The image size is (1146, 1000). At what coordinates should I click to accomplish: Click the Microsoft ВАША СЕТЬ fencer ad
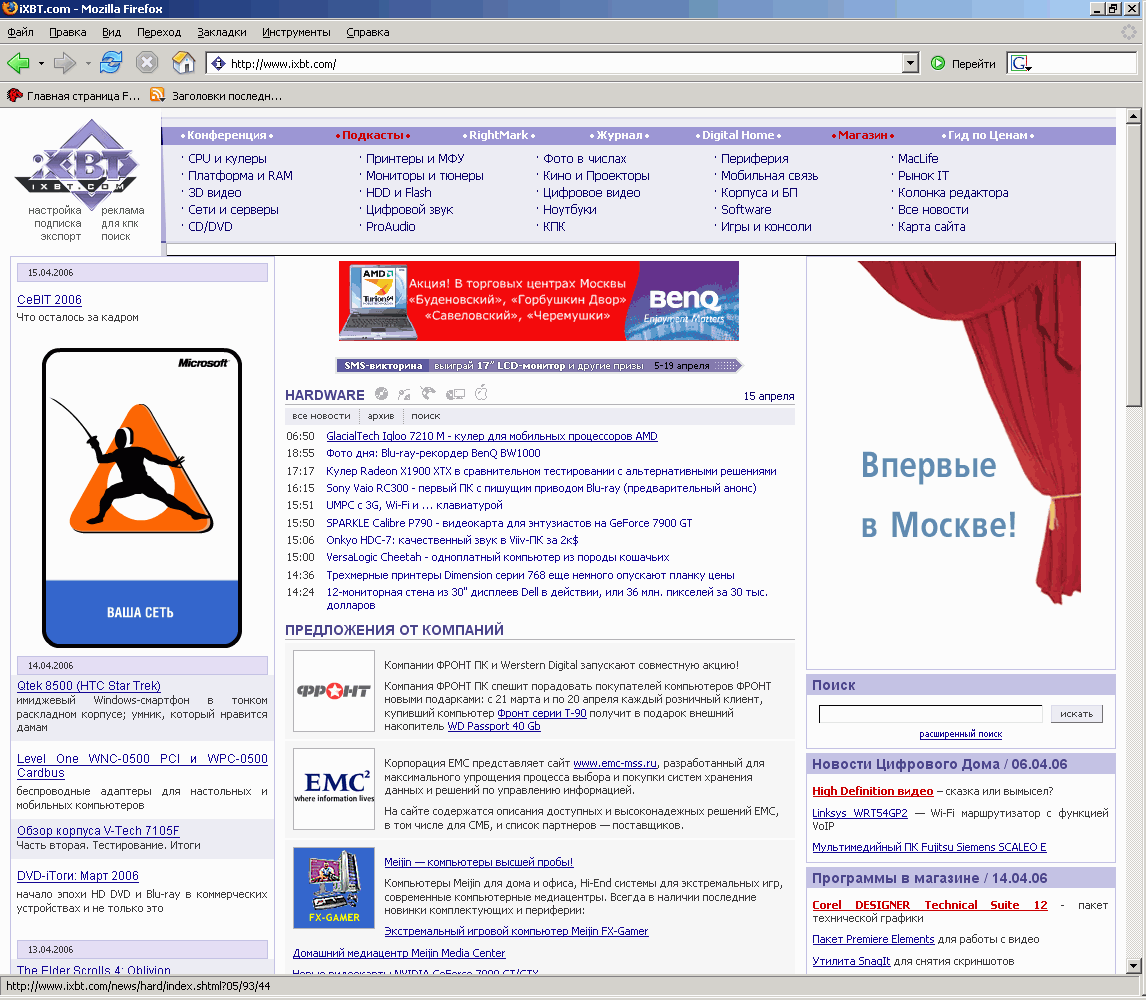point(142,498)
